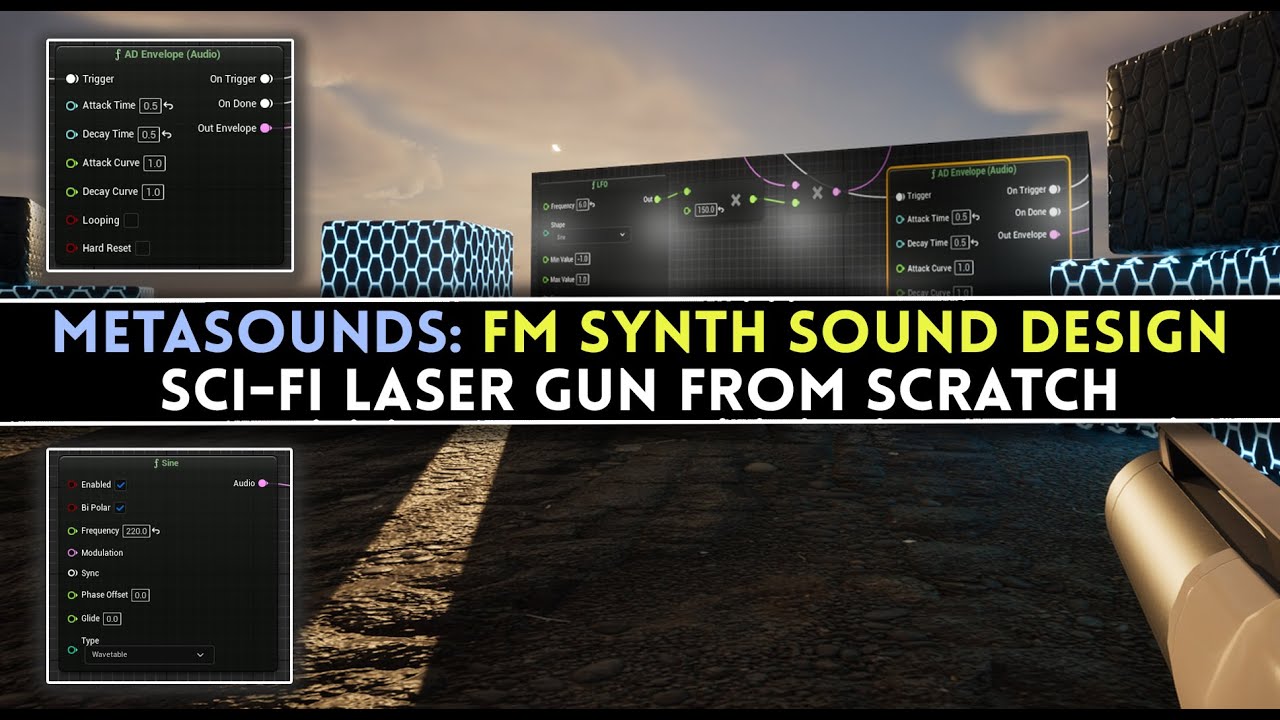Click the LFO node Out pin
This screenshot has height=720, width=1280.
[658, 199]
